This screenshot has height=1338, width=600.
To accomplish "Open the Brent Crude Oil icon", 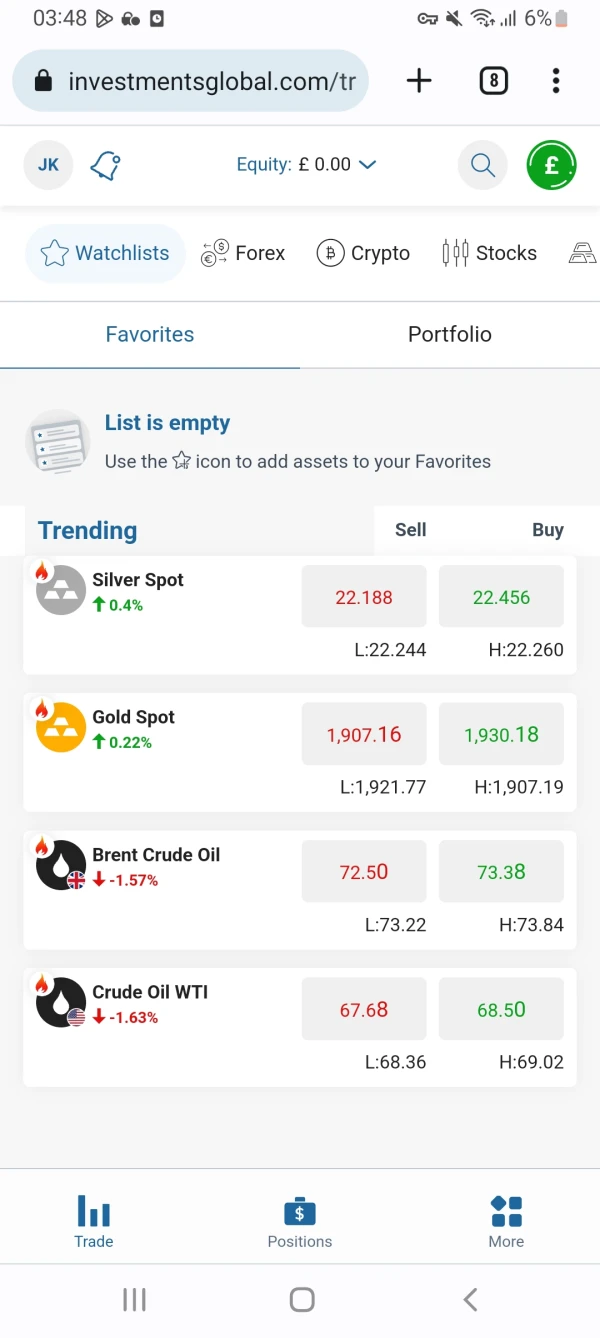I will [x=61, y=865].
